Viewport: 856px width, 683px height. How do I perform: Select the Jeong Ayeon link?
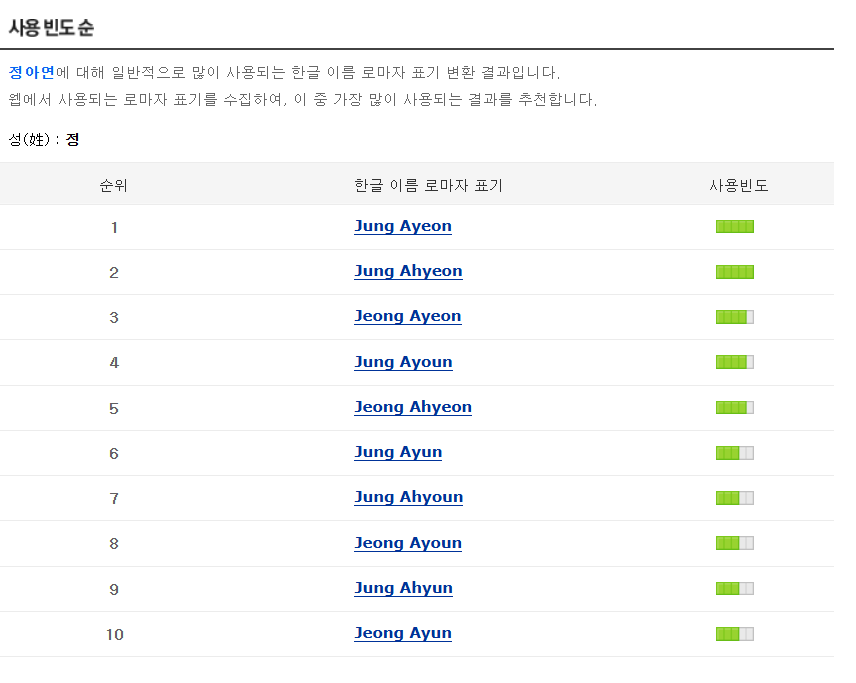click(x=408, y=316)
